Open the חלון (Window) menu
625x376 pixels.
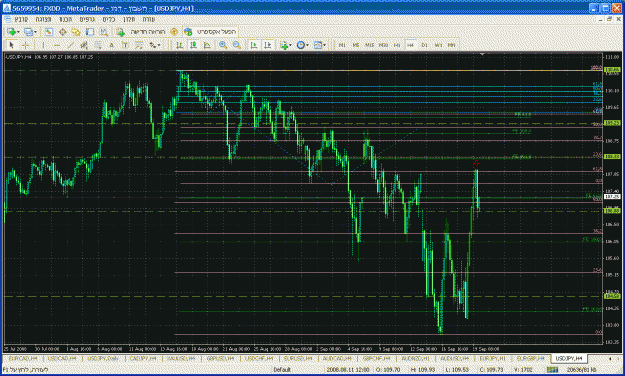coord(129,19)
